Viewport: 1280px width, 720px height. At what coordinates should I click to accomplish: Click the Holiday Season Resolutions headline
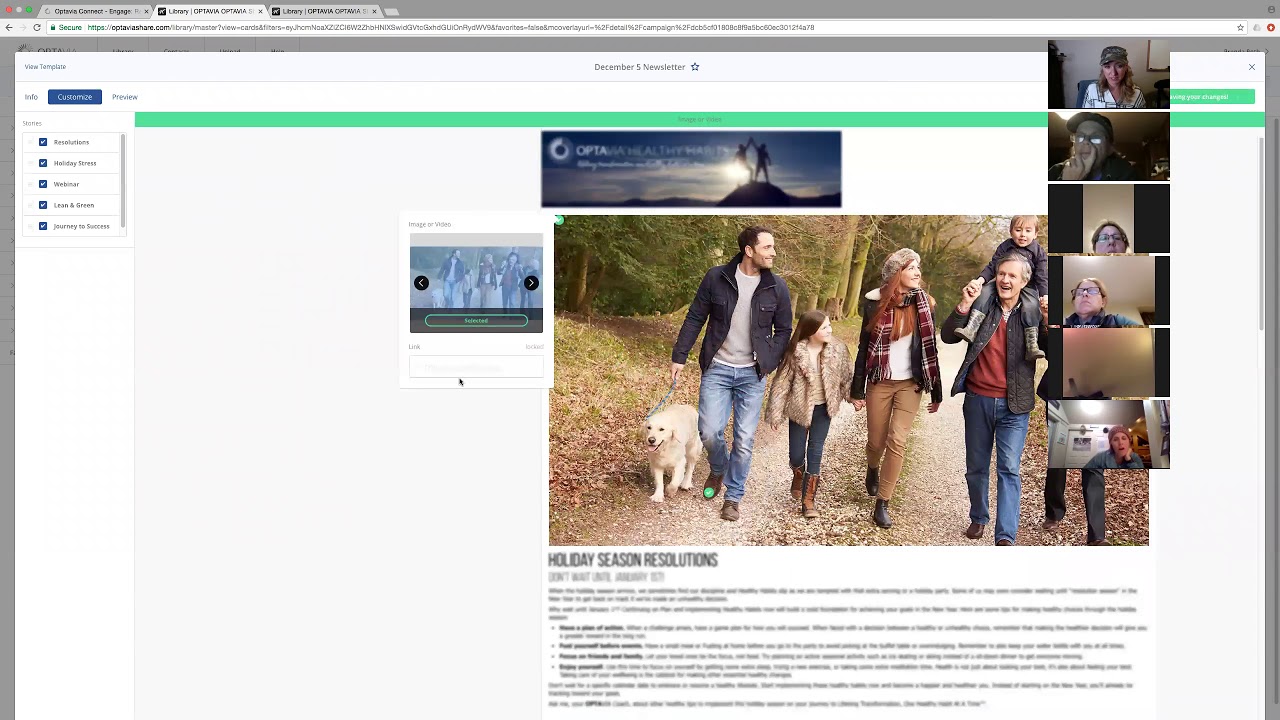[x=632, y=560]
